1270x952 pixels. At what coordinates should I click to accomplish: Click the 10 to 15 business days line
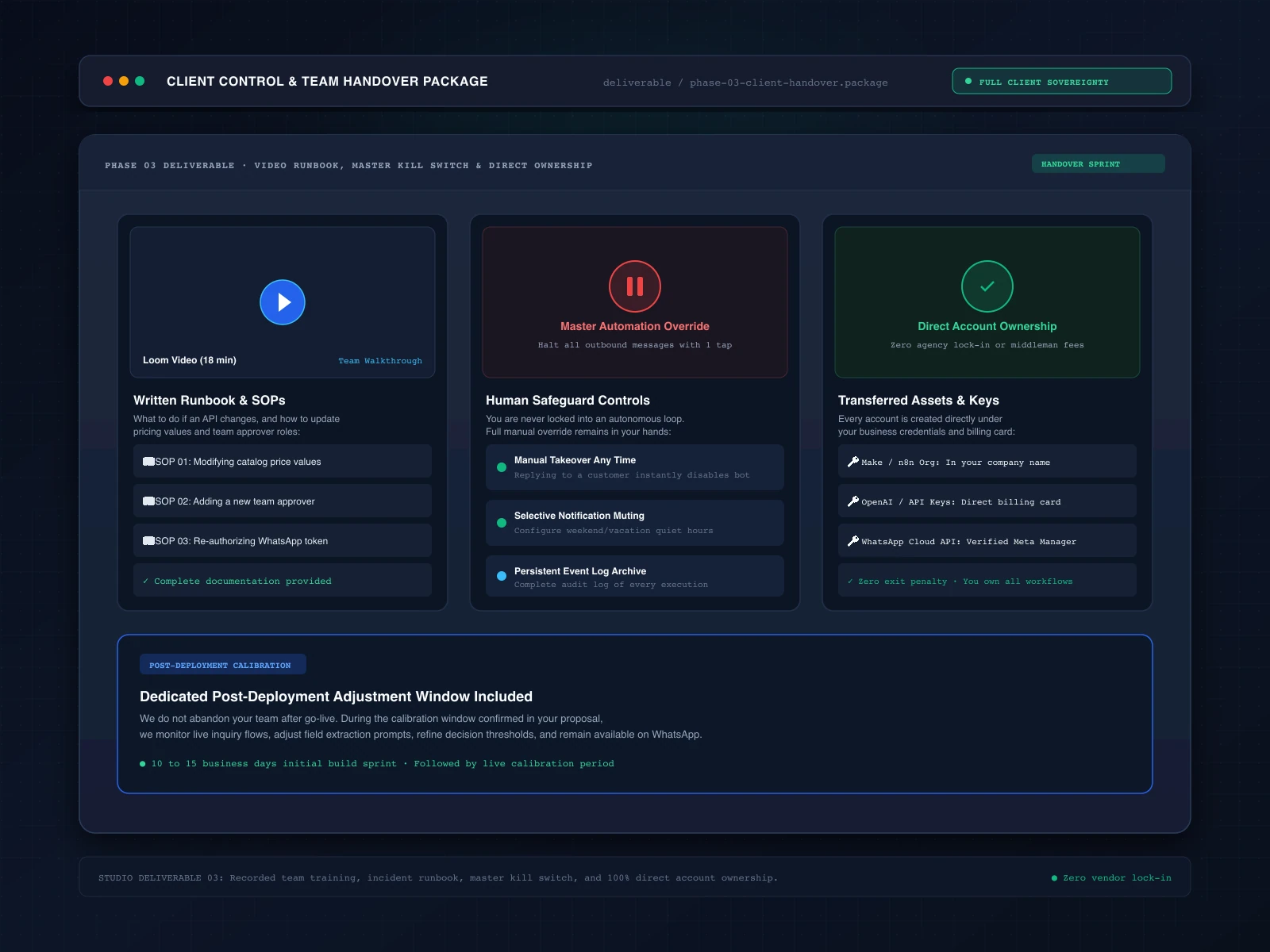point(377,763)
